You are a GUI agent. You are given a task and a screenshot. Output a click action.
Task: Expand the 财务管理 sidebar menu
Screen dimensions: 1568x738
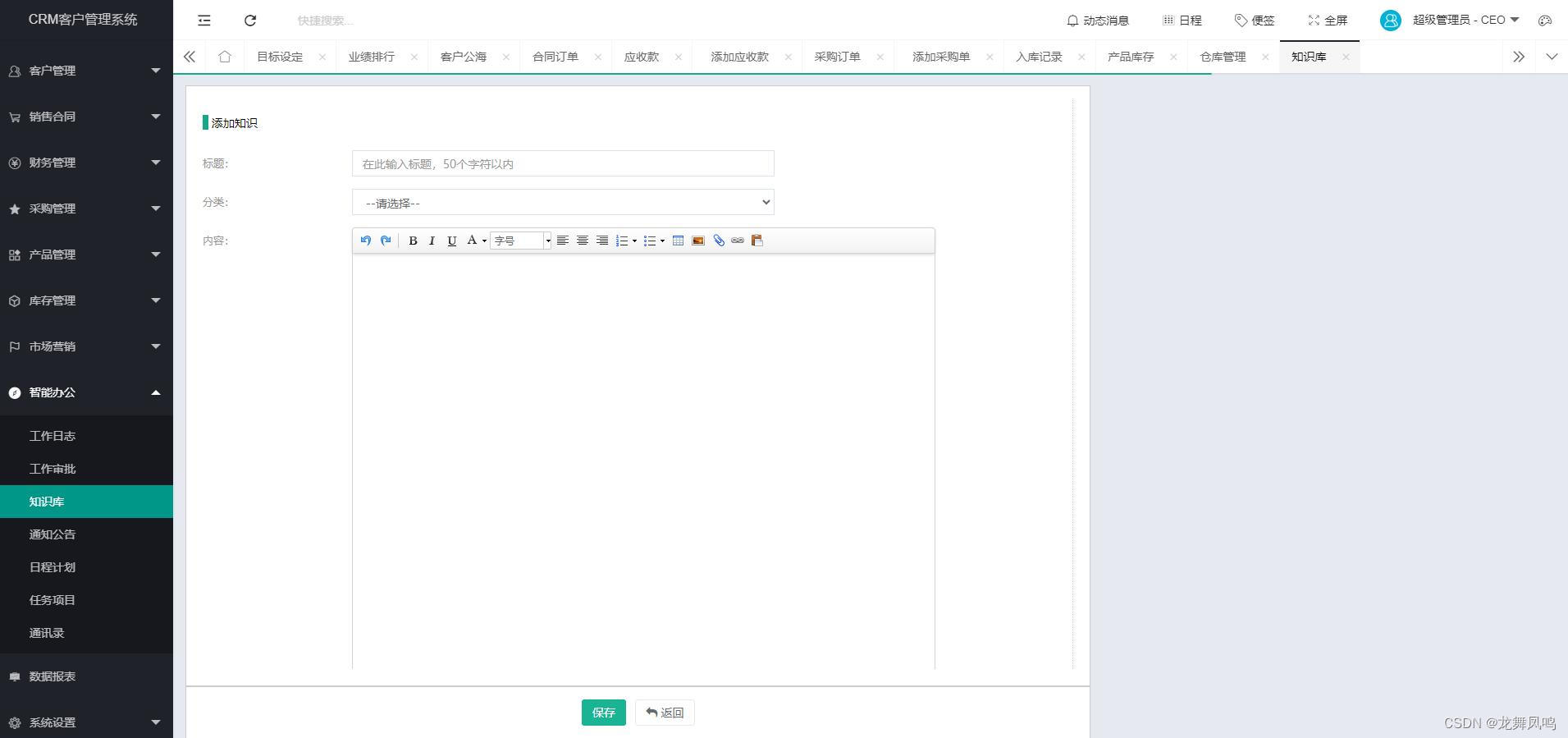86,163
